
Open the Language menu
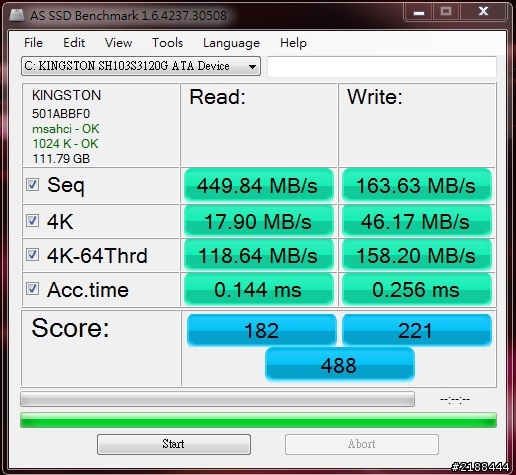point(231,43)
